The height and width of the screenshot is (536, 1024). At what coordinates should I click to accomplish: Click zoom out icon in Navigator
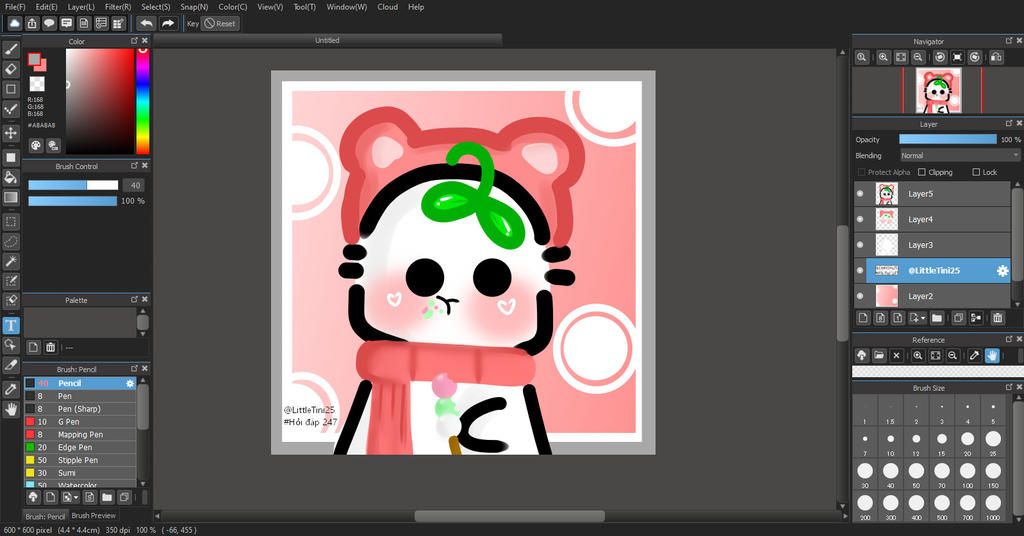pos(918,57)
